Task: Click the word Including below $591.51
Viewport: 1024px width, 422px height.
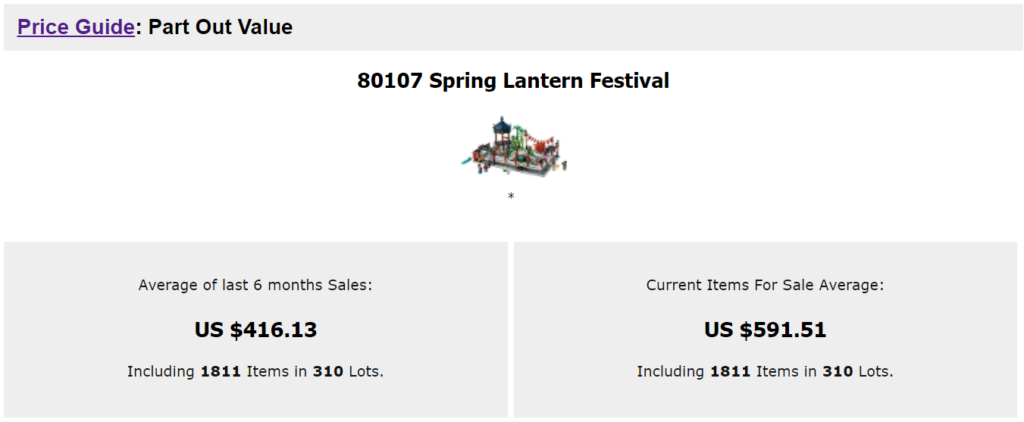Action: [x=671, y=372]
